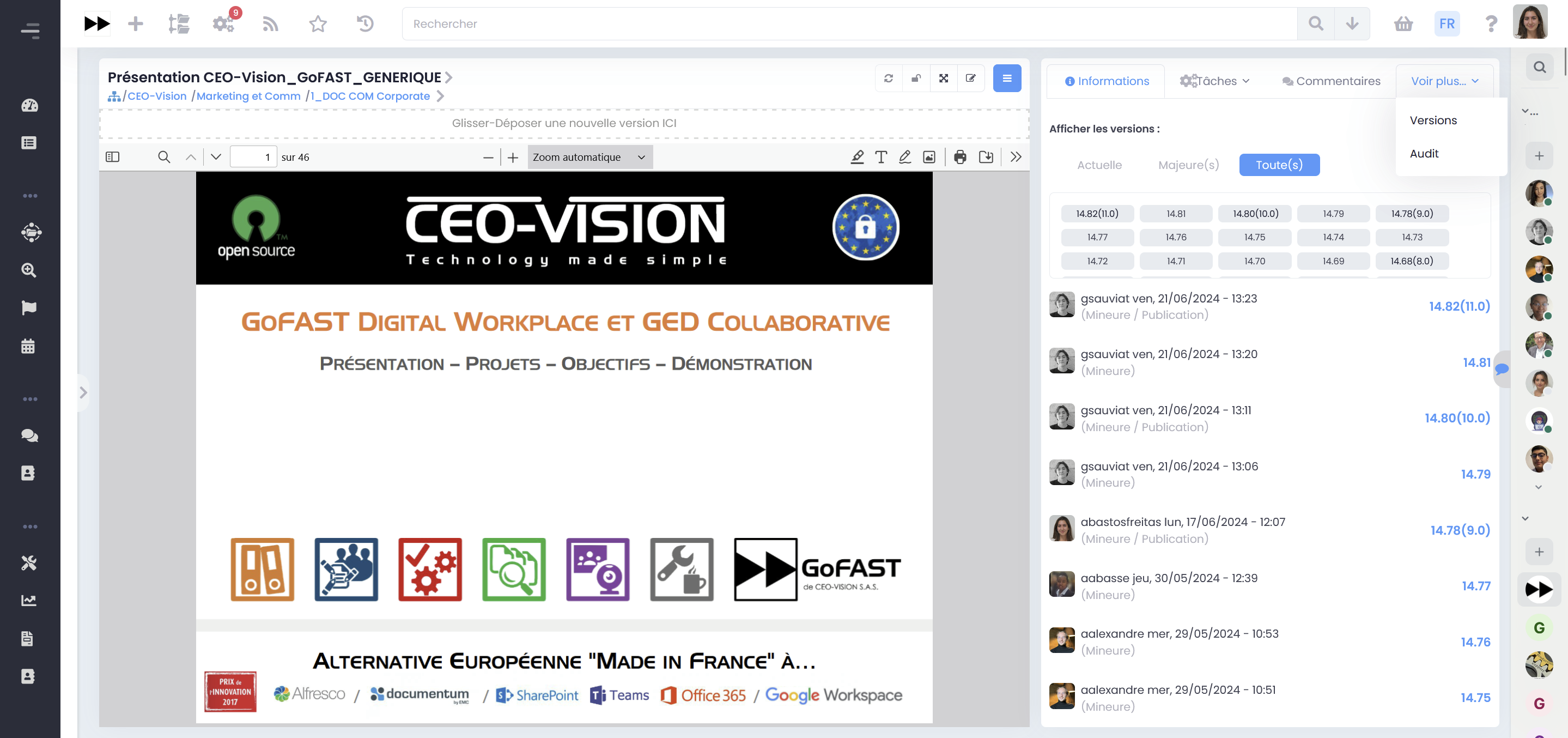This screenshot has width=1568, height=738.
Task: Select the Actuelle versions filter
Action: [1099, 165]
